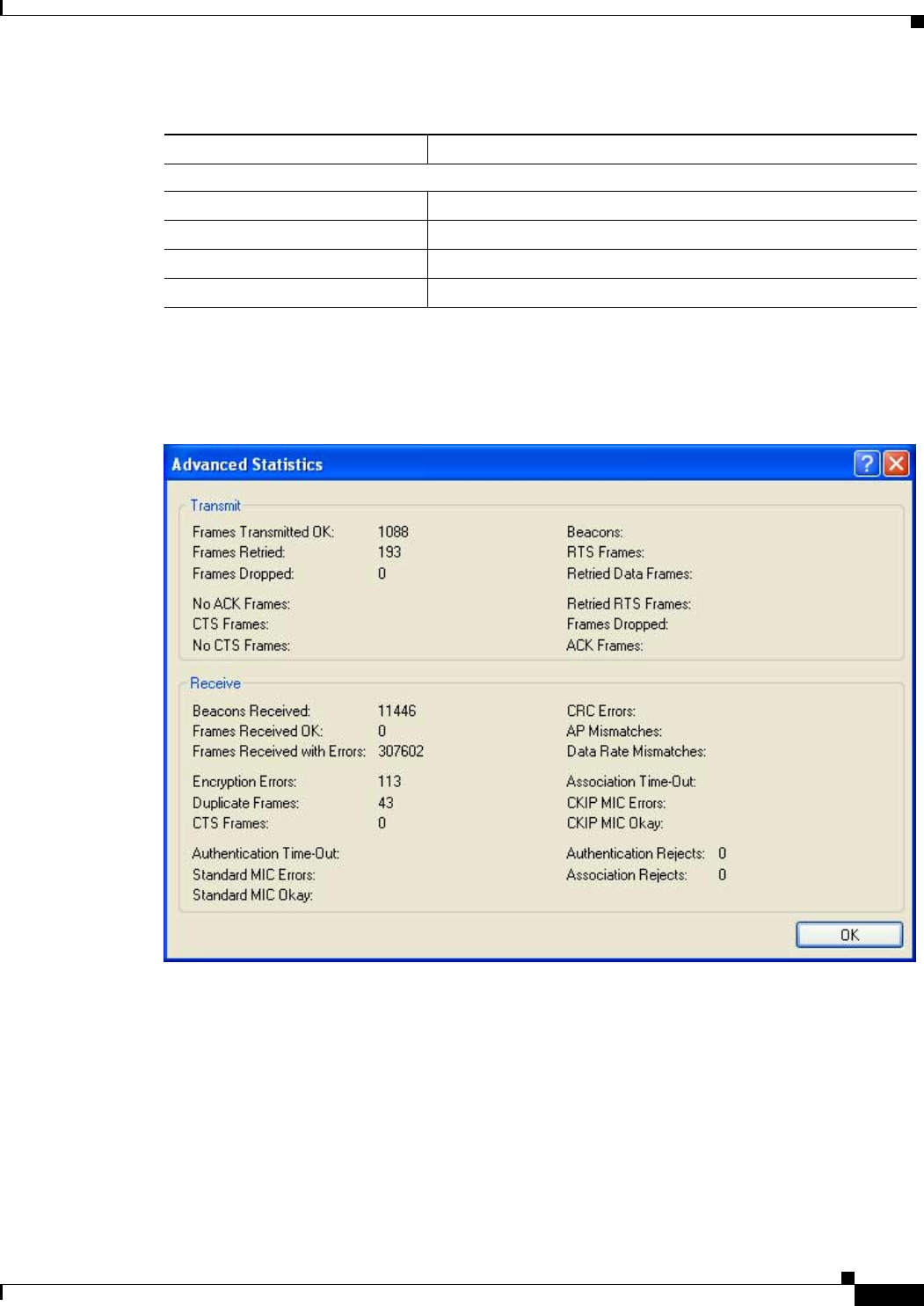Click the Duplicate Frames label
Viewport: 924px width, 1306px height.
246,803
